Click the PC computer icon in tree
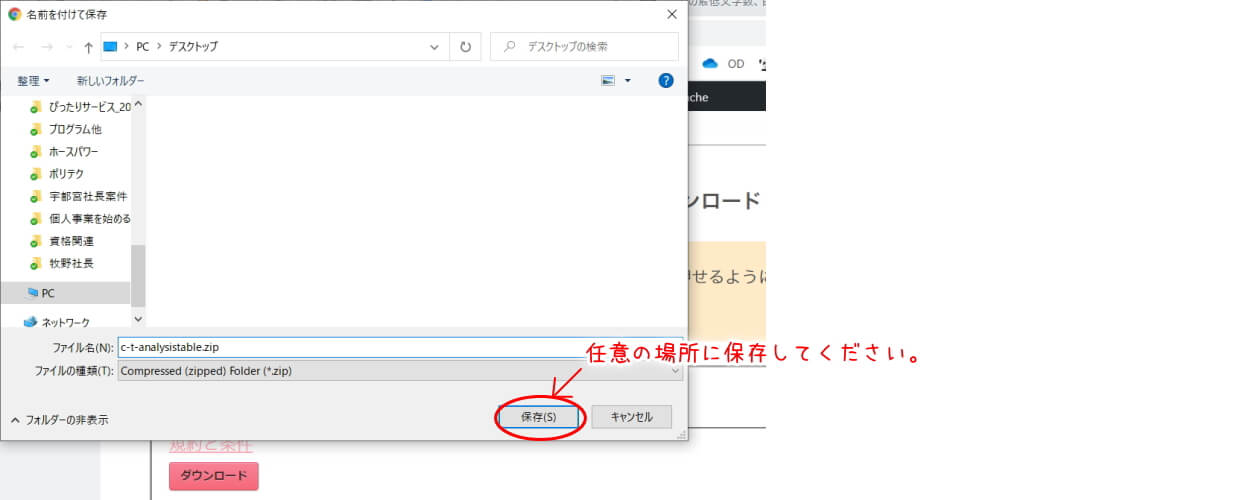This screenshot has height=500, width=1236. (32, 293)
